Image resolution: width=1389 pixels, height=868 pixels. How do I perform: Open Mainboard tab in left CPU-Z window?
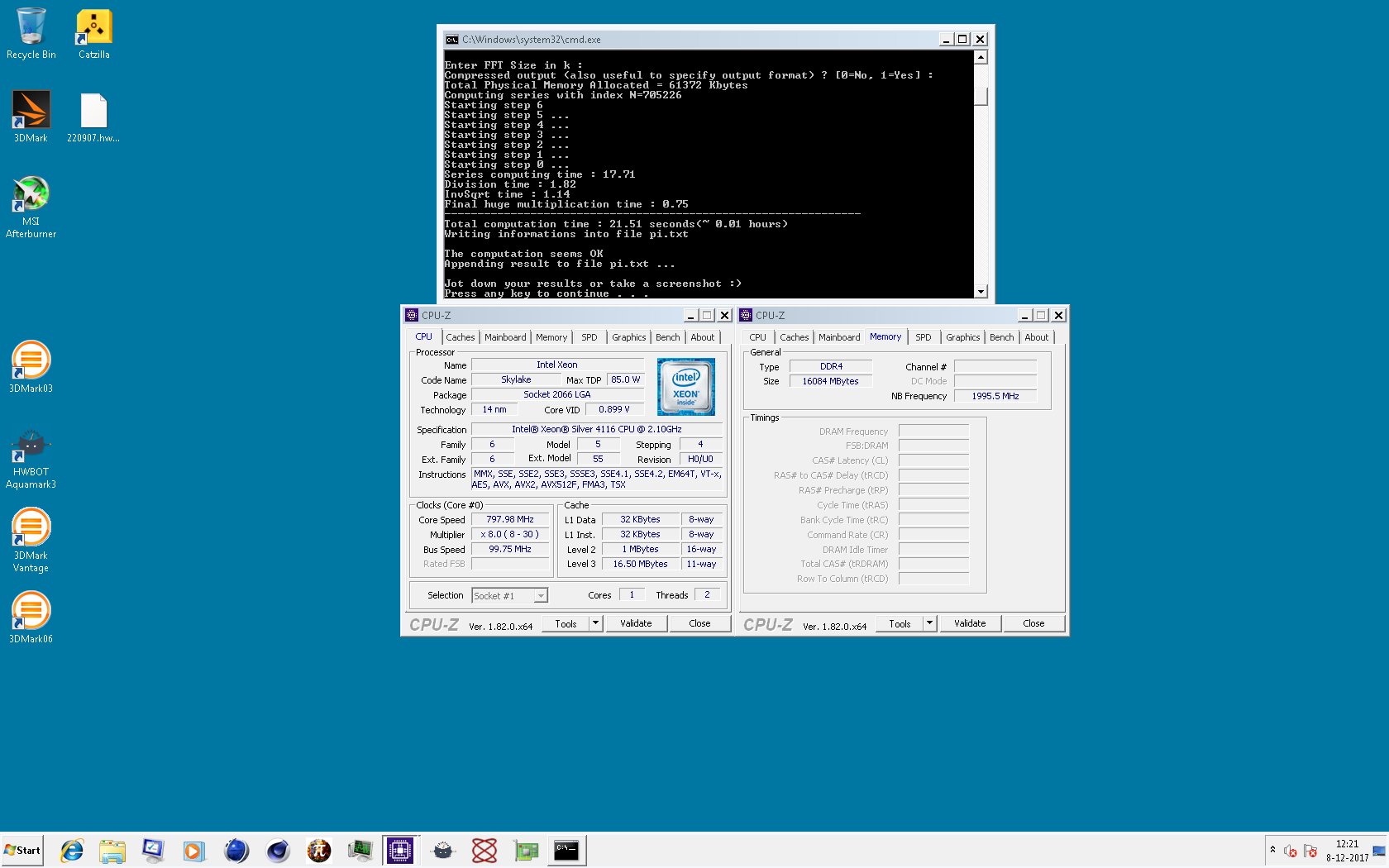click(x=505, y=337)
